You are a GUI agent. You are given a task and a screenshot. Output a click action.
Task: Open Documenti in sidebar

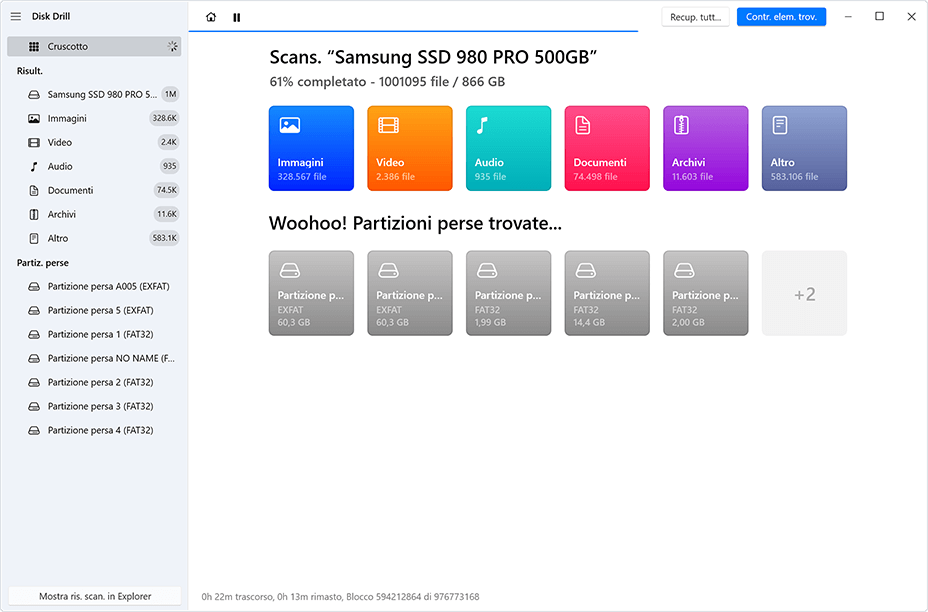pyautogui.click(x=94, y=190)
